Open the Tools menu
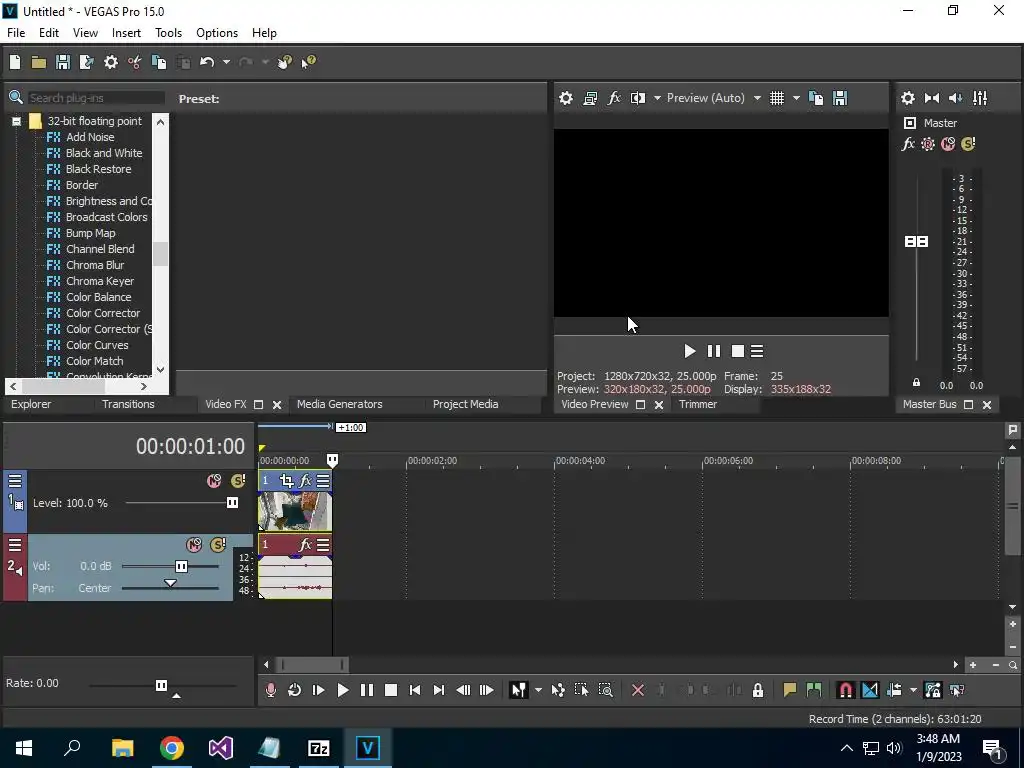 coord(168,33)
